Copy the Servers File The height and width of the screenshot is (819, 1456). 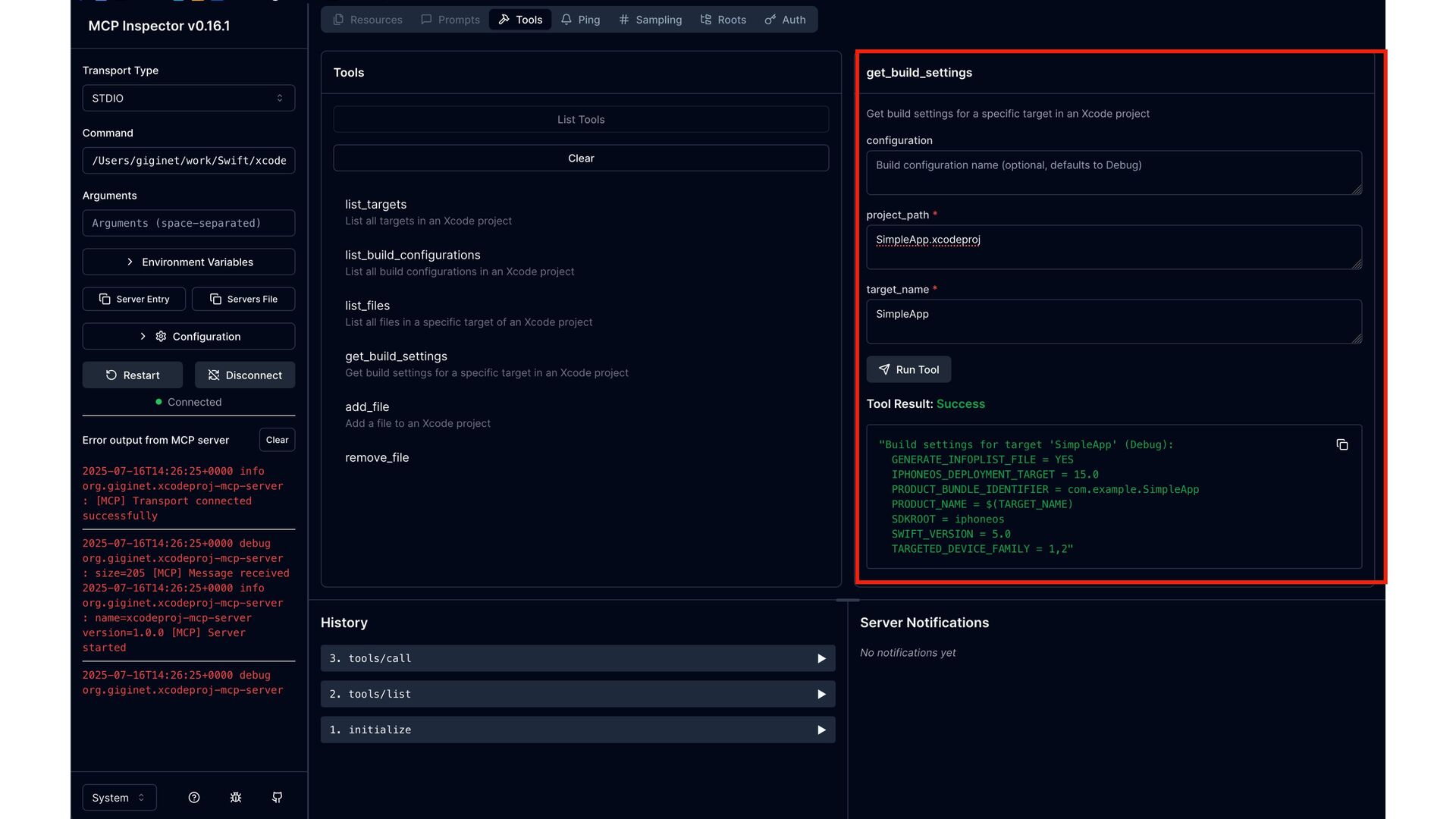tap(243, 299)
